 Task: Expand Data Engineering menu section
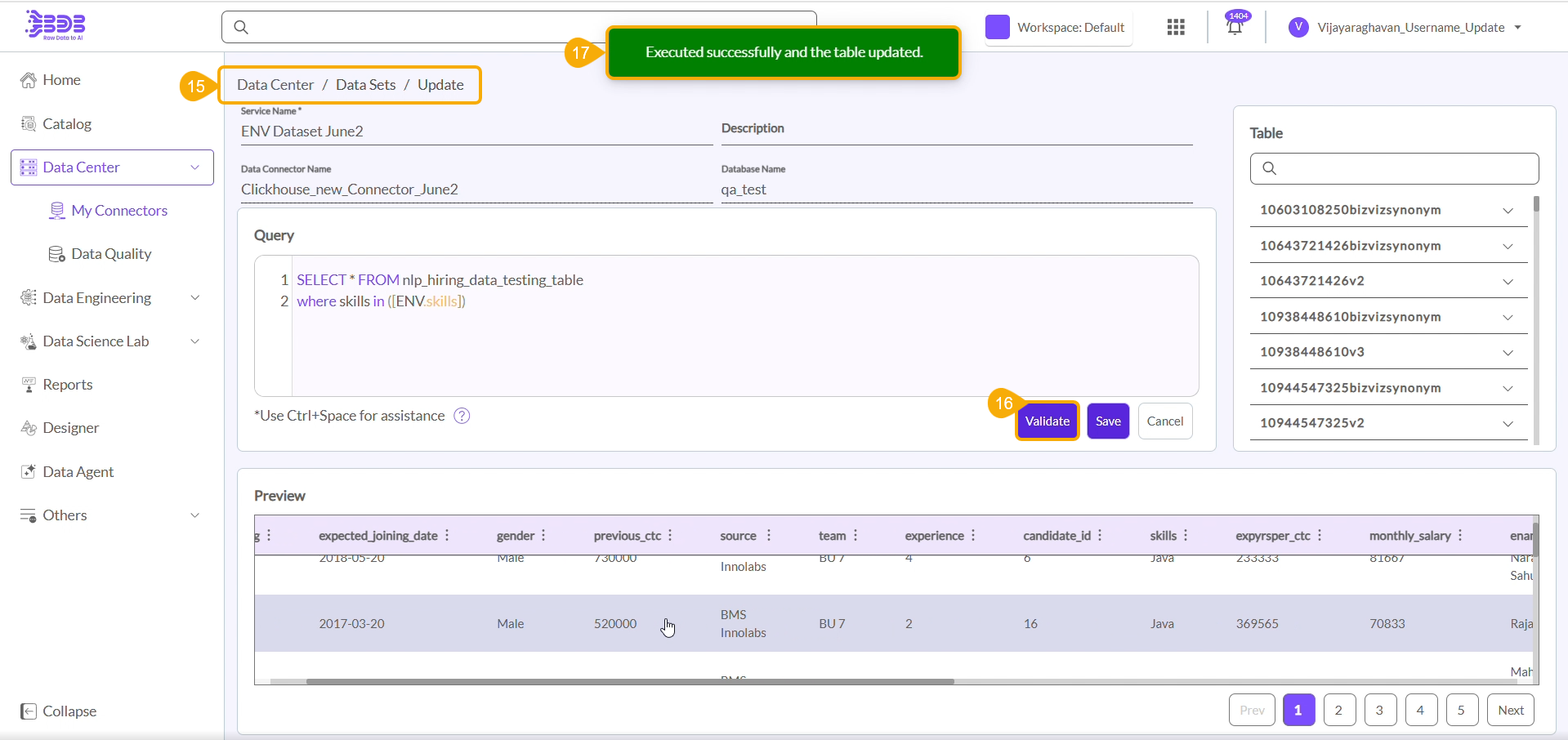point(194,298)
